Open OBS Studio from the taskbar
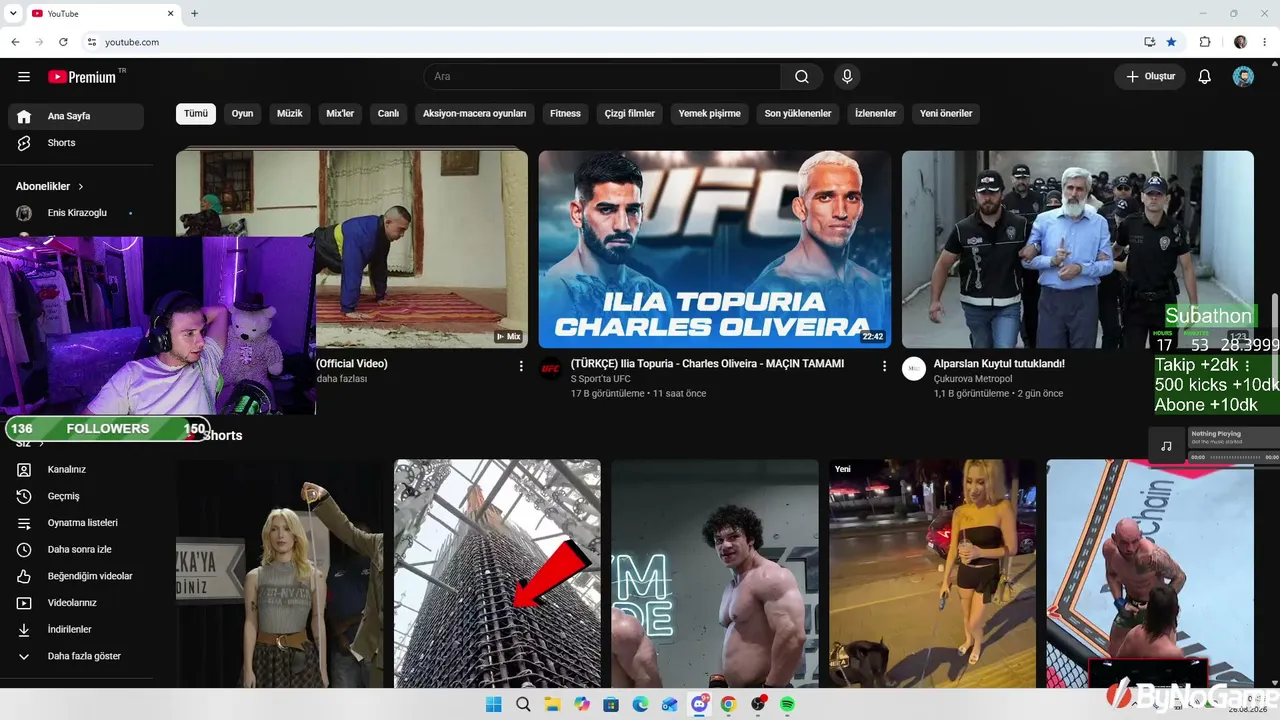 pos(758,705)
